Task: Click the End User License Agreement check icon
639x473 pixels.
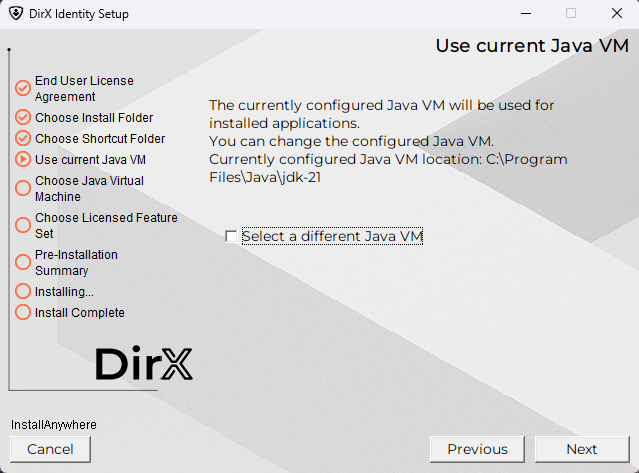Action: pyautogui.click(x=23, y=88)
